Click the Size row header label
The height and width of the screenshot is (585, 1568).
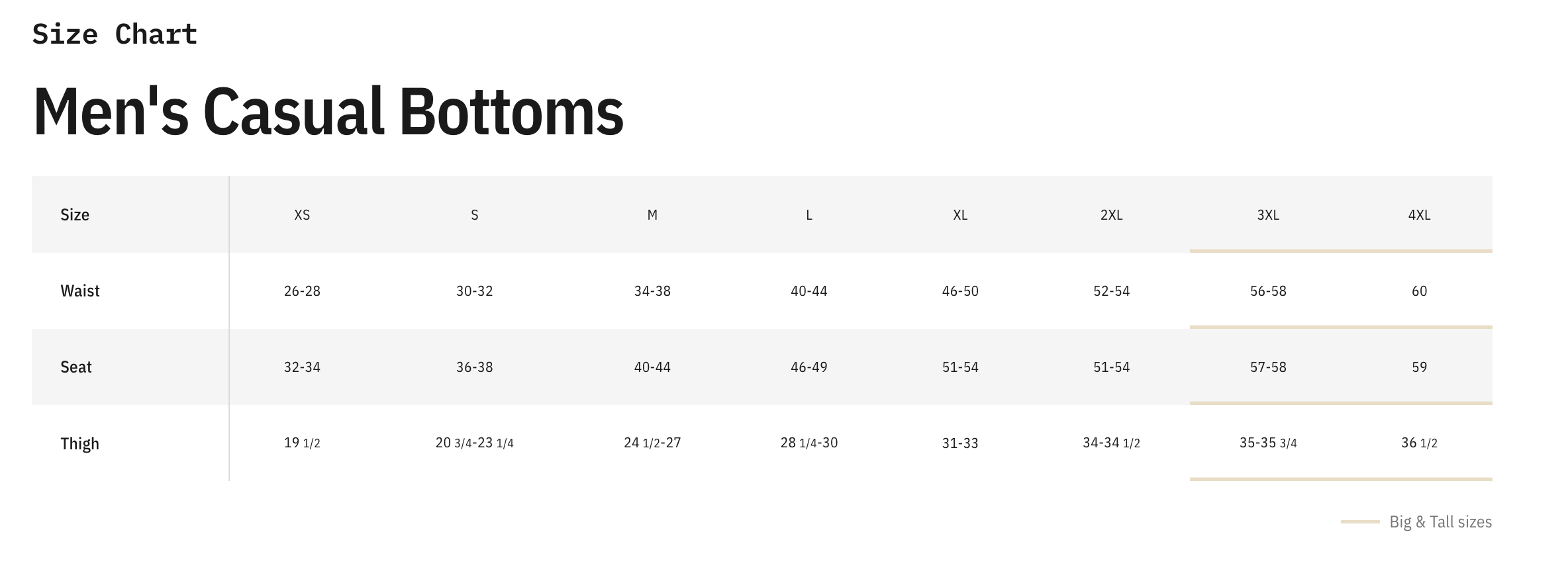point(75,215)
